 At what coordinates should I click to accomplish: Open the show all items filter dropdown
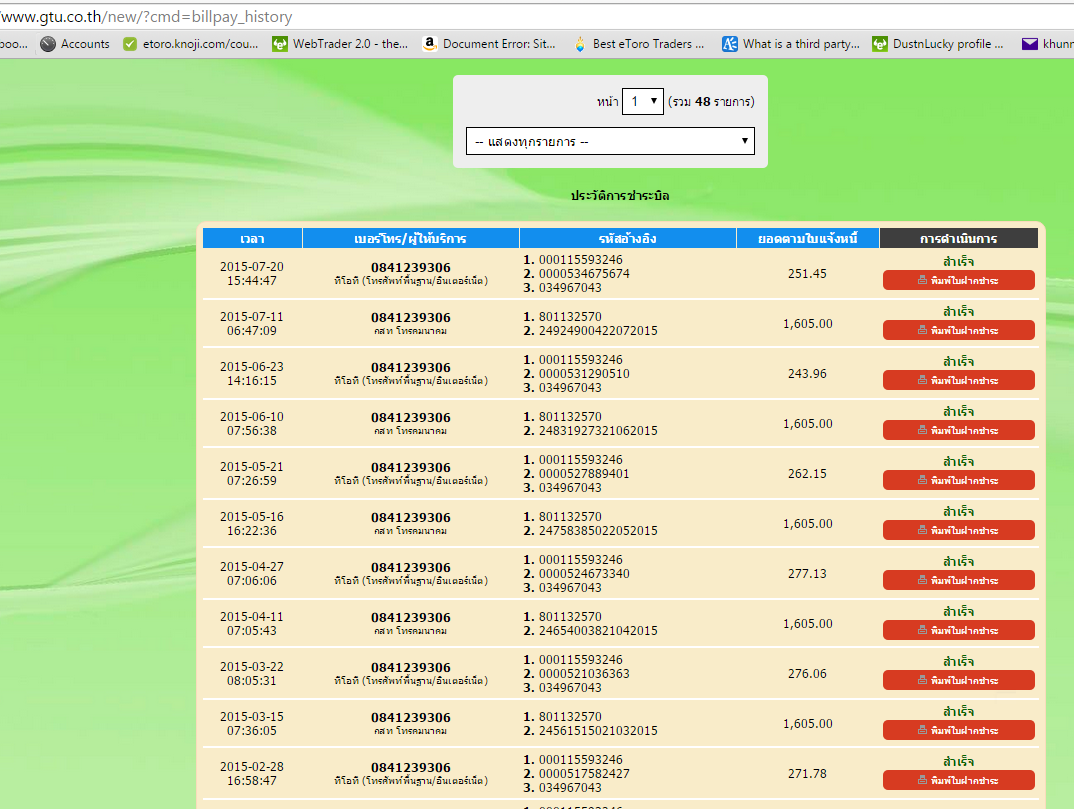[x=610, y=141]
